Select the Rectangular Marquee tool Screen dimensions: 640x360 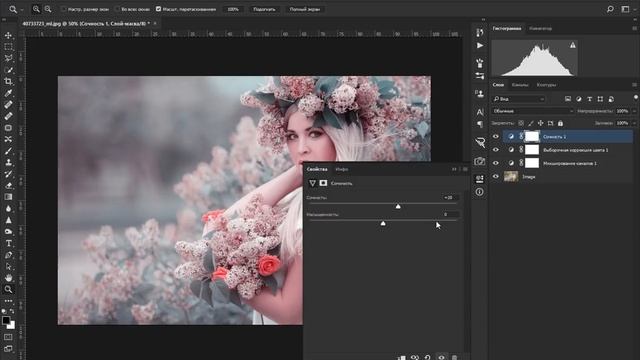pyautogui.click(x=8, y=47)
